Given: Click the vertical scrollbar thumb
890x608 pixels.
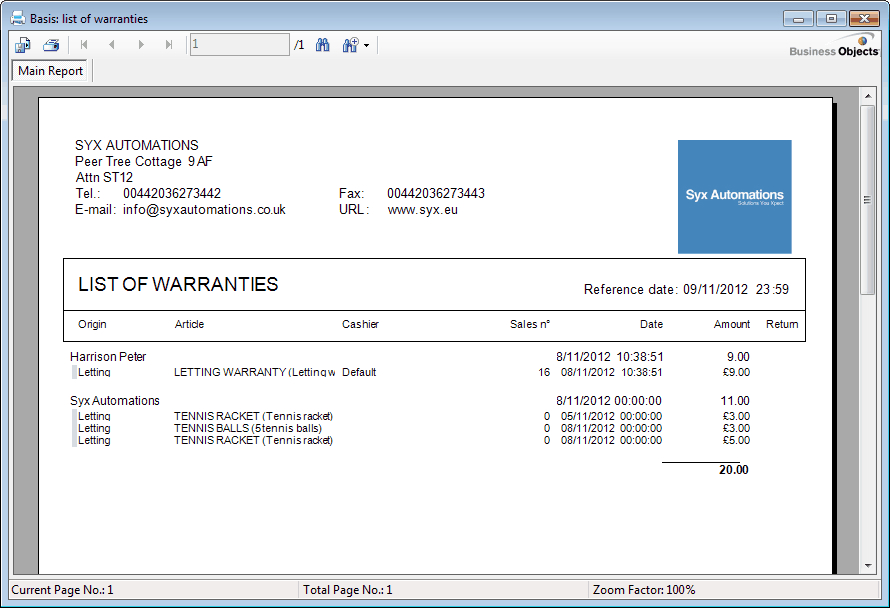Looking at the screenshot, I should 867,199.
